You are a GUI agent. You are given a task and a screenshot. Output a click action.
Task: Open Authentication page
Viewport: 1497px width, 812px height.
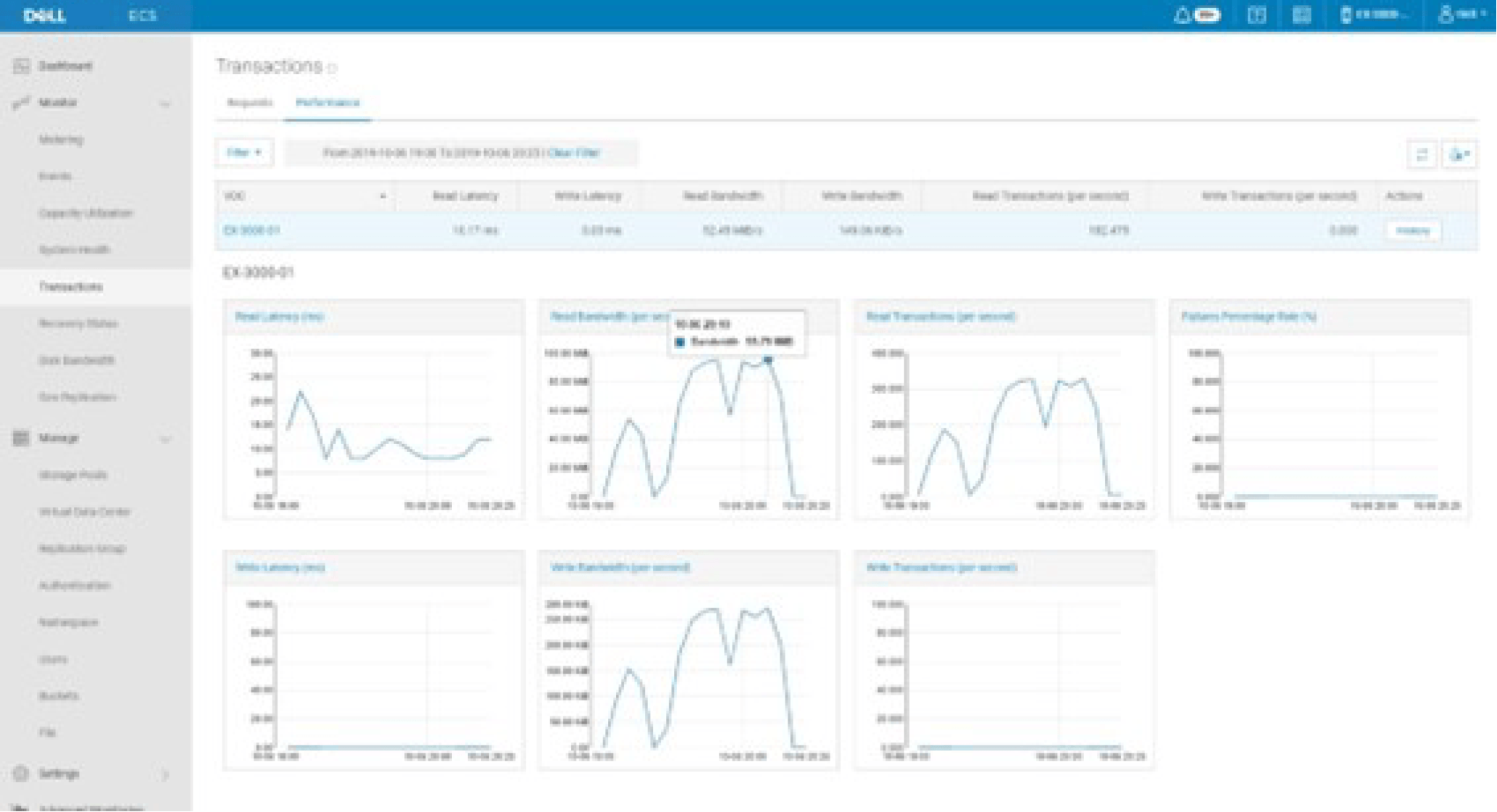[x=75, y=585]
